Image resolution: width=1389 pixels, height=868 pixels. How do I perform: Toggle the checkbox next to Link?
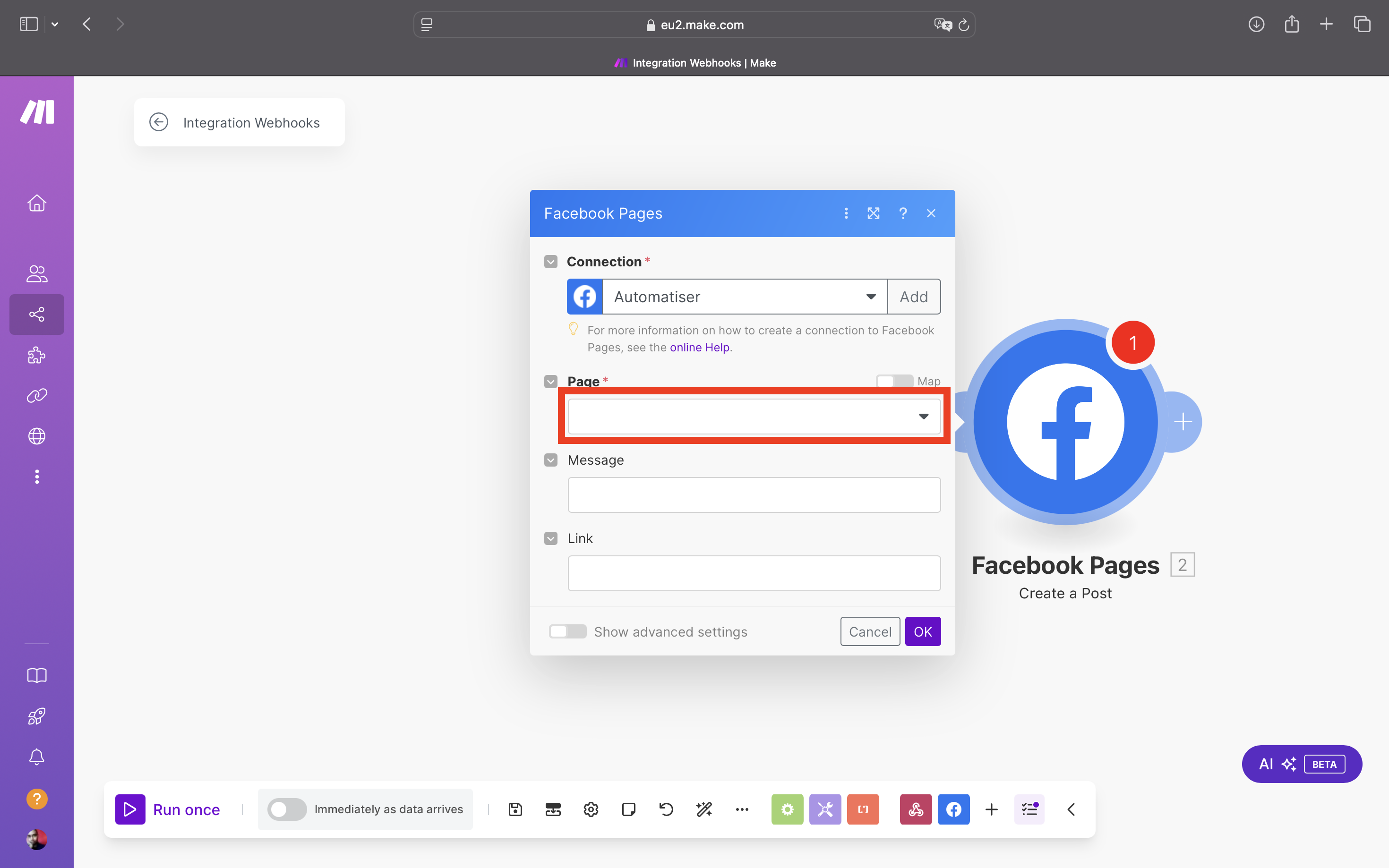[x=551, y=538]
